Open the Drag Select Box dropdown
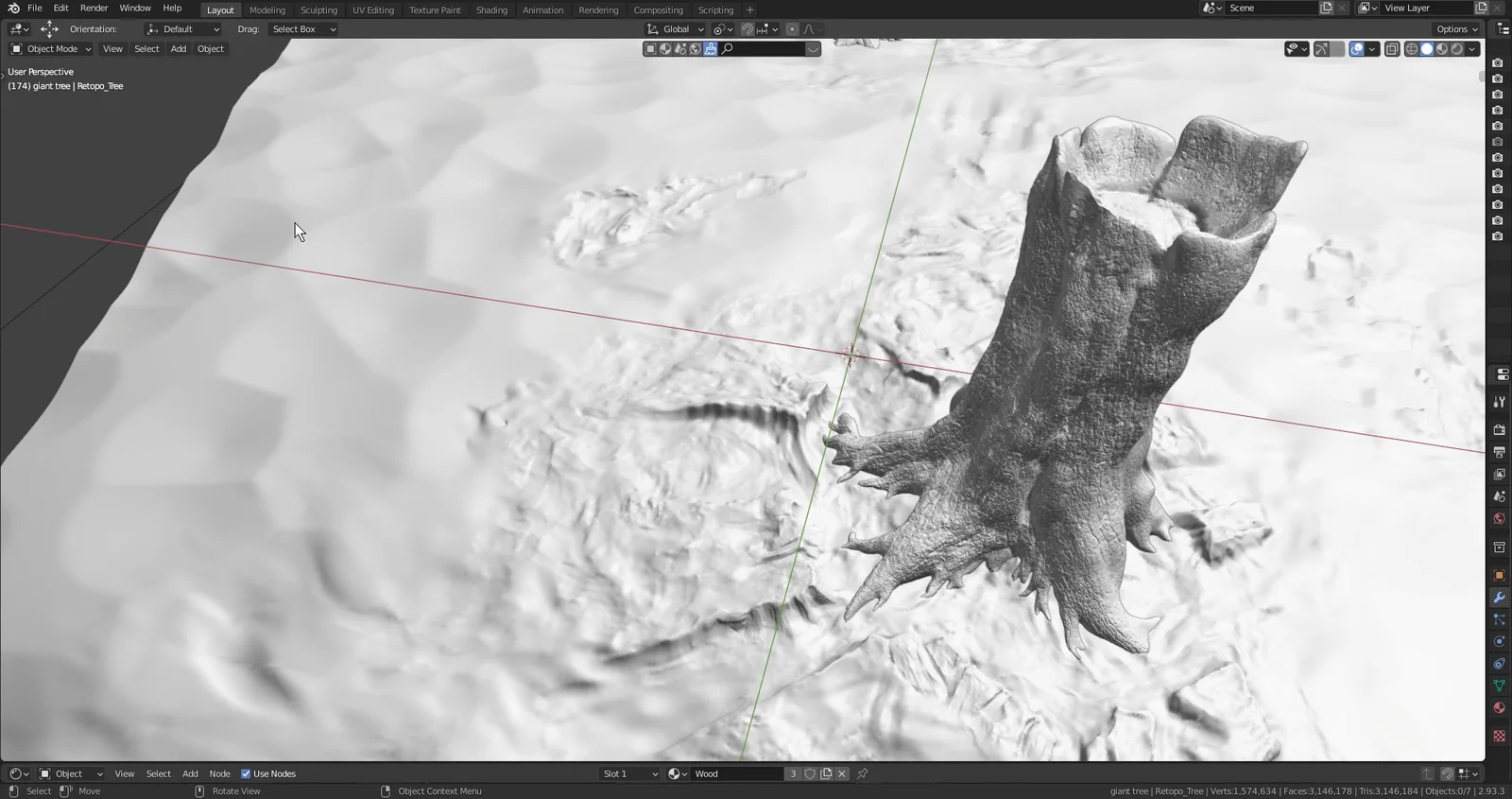 point(303,29)
